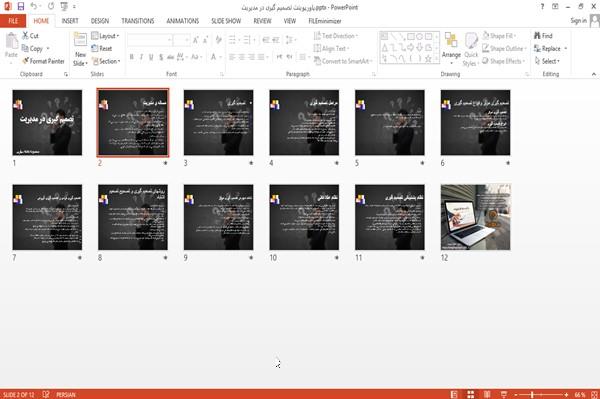Click the Save icon in quick access toolbar

coord(21,6)
